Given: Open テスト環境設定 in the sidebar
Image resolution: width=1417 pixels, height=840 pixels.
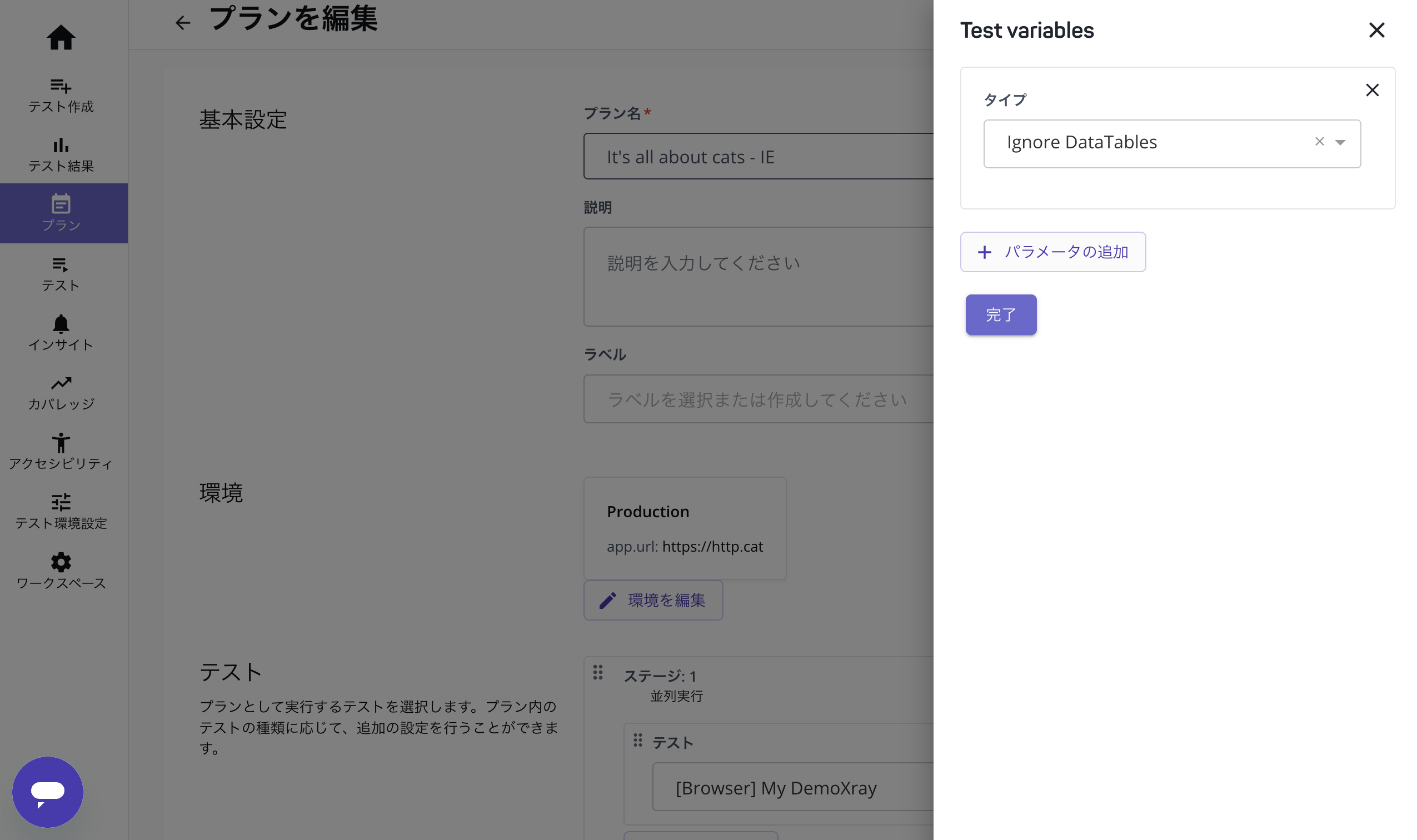Looking at the screenshot, I should click(x=61, y=512).
